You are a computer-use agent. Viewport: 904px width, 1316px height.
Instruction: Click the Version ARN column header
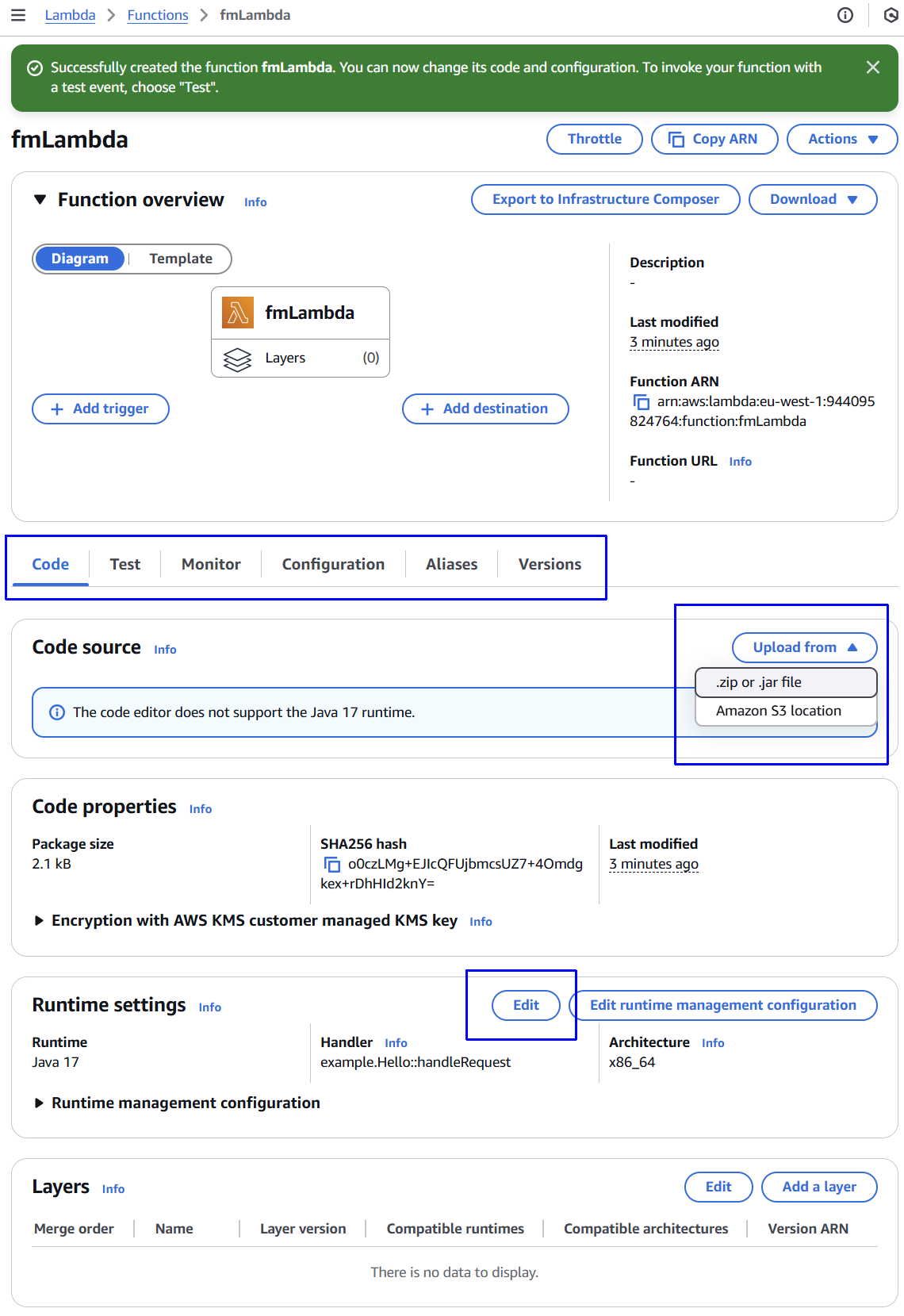(x=808, y=1229)
